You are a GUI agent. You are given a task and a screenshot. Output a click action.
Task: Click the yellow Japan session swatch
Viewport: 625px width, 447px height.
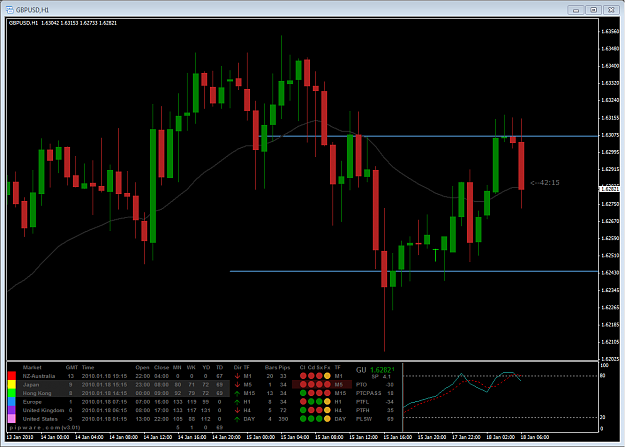click(x=12, y=384)
